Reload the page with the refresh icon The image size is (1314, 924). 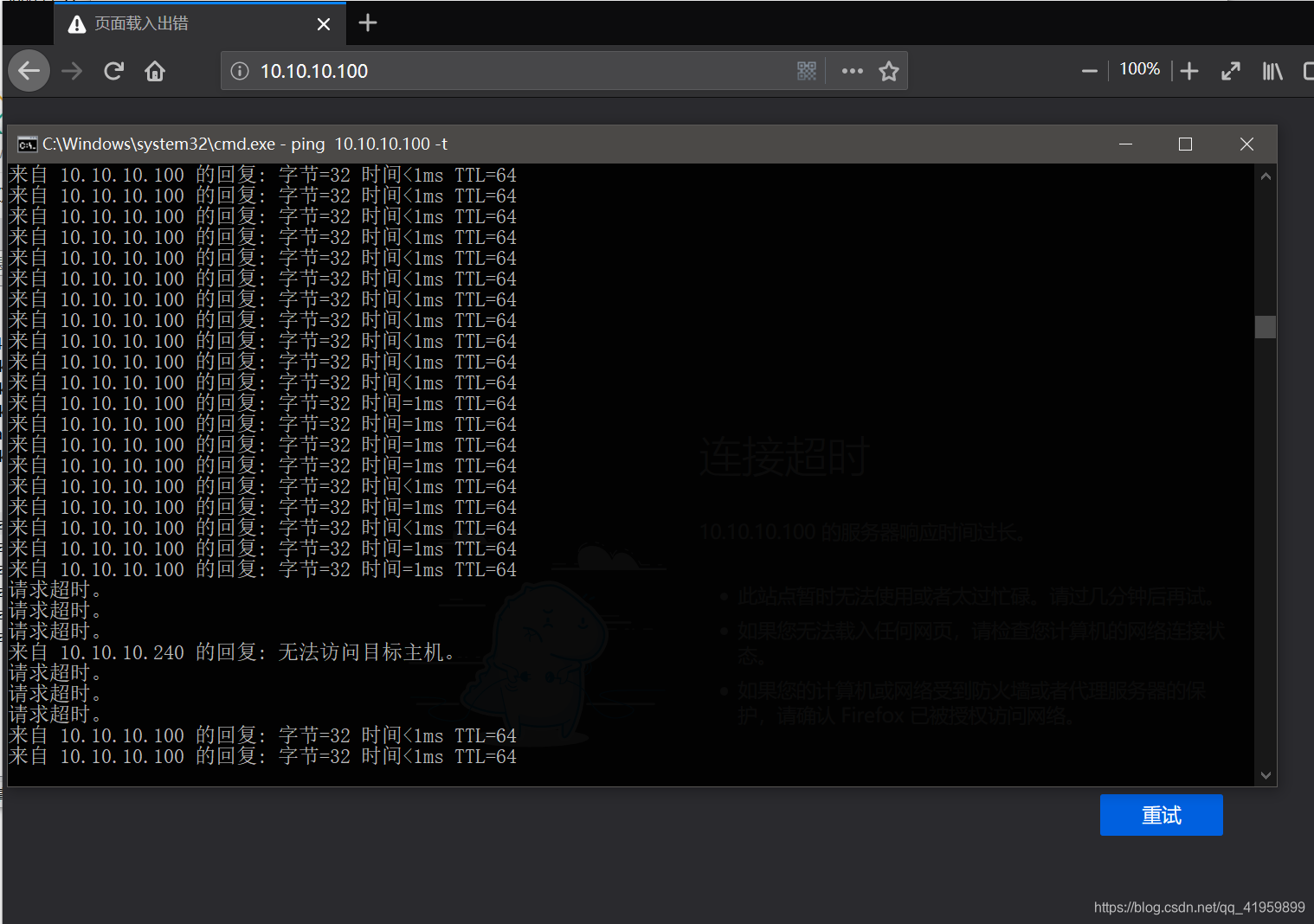113,71
